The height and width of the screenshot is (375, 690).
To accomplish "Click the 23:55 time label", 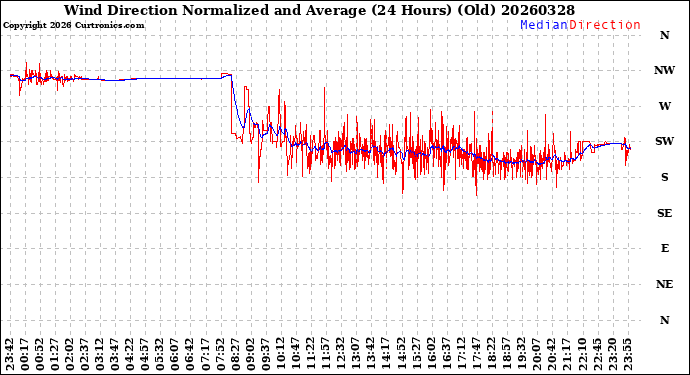I will pos(627,355).
